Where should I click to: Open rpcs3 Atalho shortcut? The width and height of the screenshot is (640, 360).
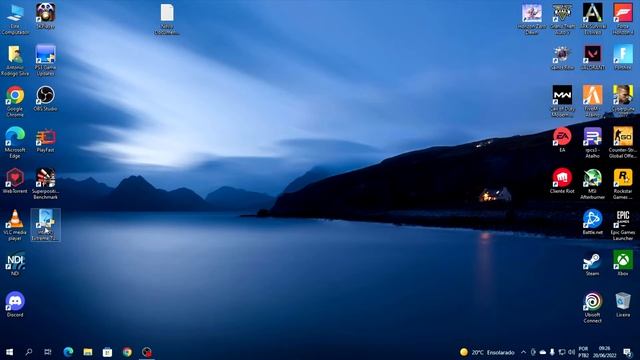coord(593,142)
